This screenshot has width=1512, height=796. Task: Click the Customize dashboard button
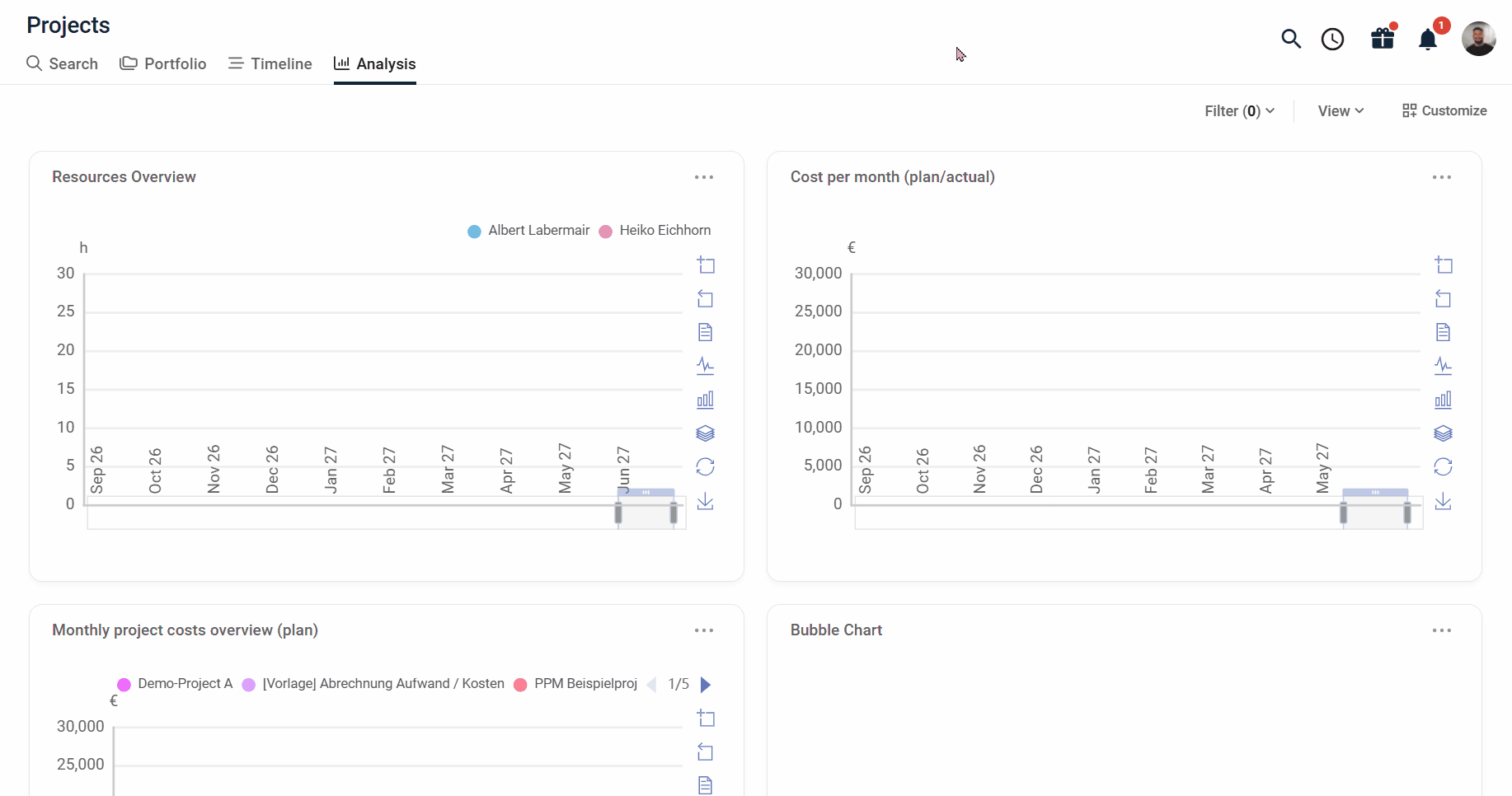[1444, 110]
